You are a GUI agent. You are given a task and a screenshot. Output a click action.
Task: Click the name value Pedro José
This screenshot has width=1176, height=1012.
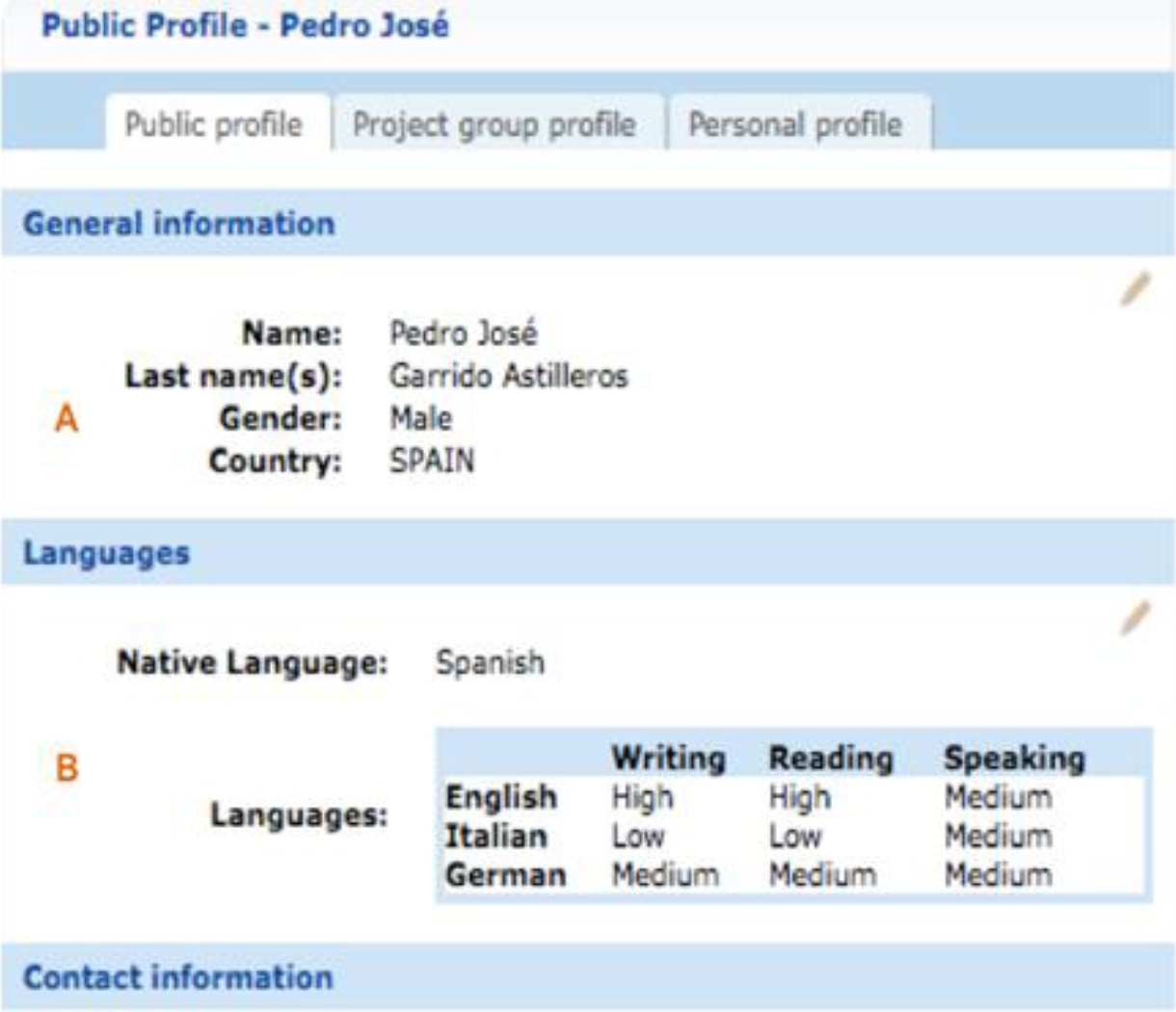(x=463, y=333)
